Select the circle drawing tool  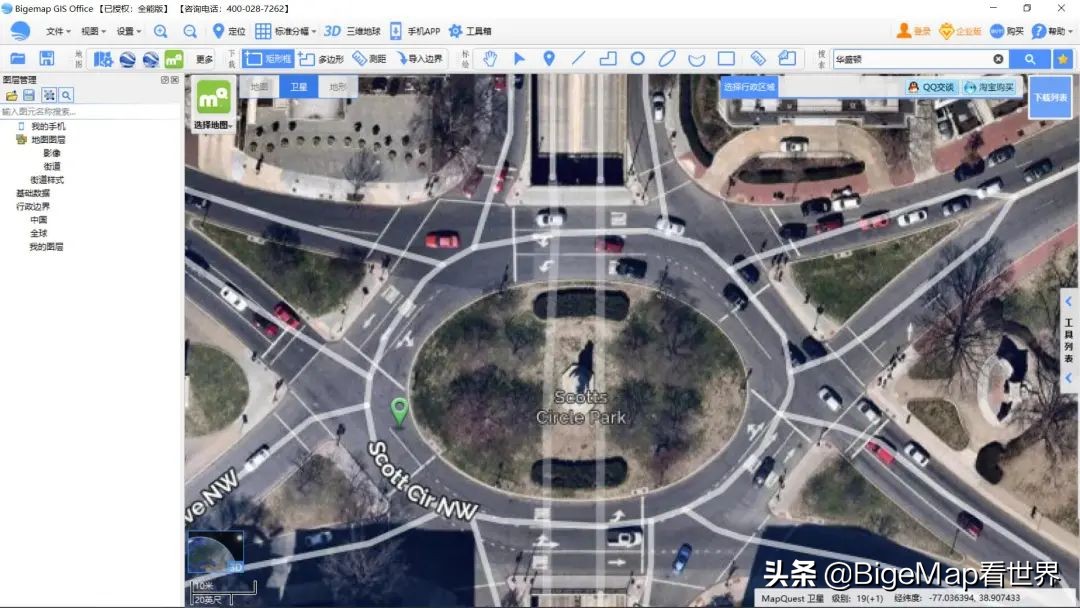click(x=637, y=59)
